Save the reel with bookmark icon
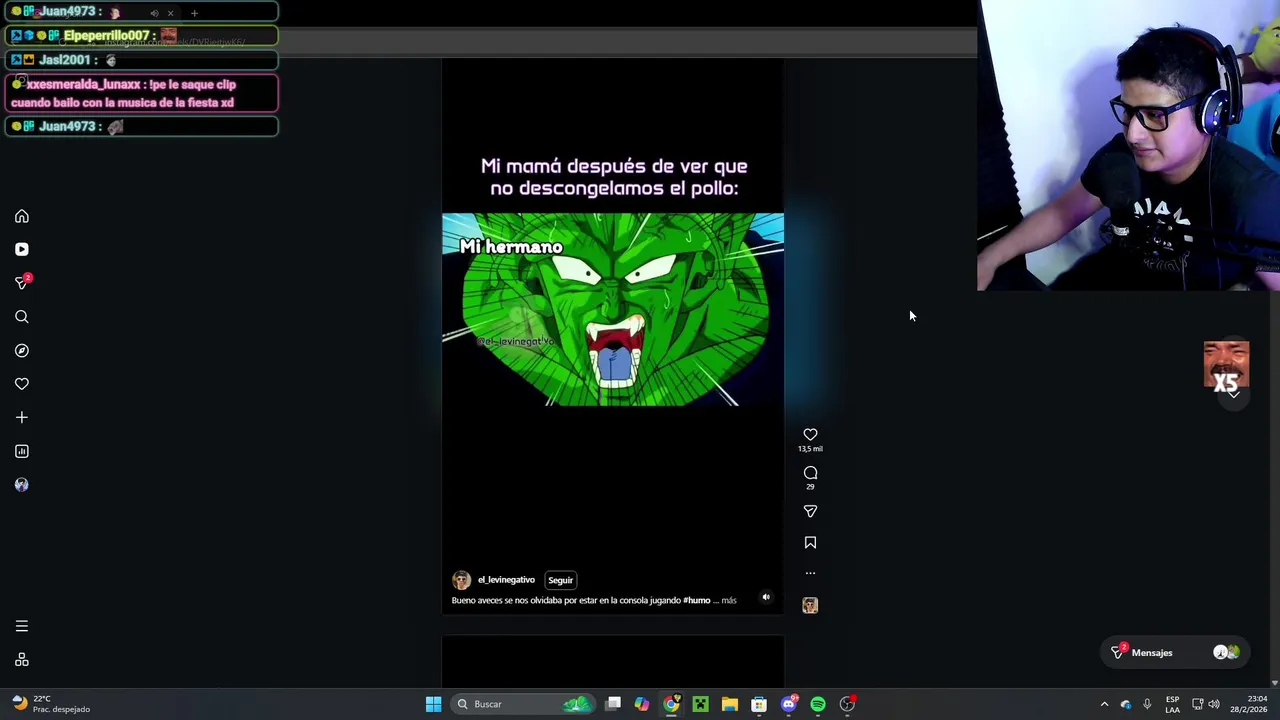The width and height of the screenshot is (1280, 720). [x=810, y=542]
